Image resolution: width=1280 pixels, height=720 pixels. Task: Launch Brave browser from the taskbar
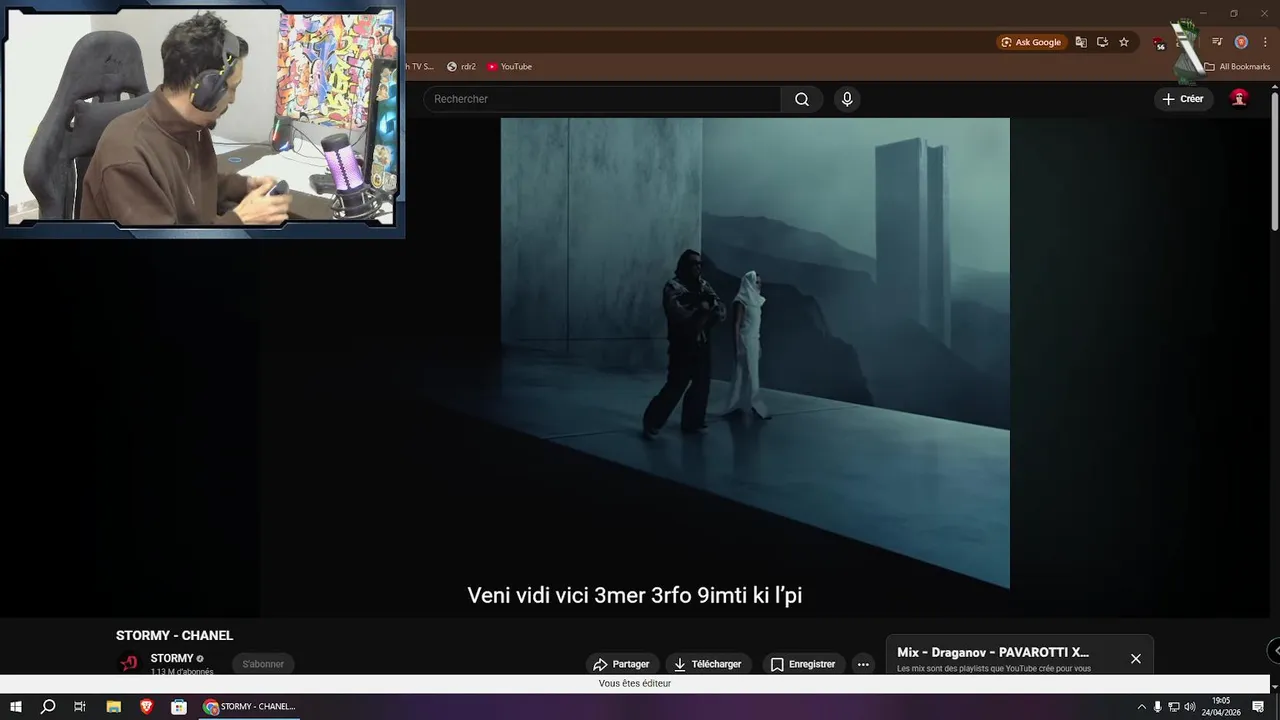click(x=146, y=707)
